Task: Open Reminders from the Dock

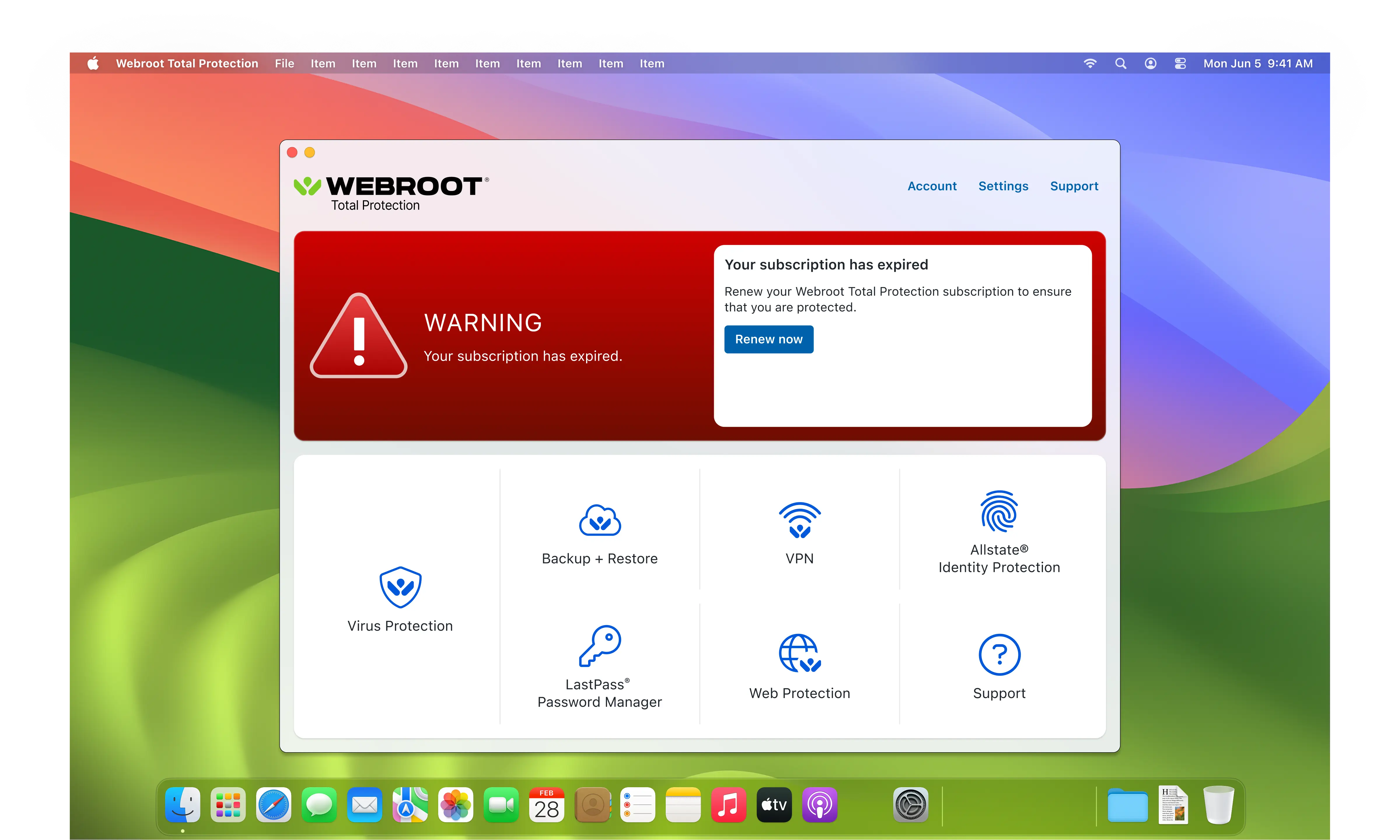Action: 638,804
